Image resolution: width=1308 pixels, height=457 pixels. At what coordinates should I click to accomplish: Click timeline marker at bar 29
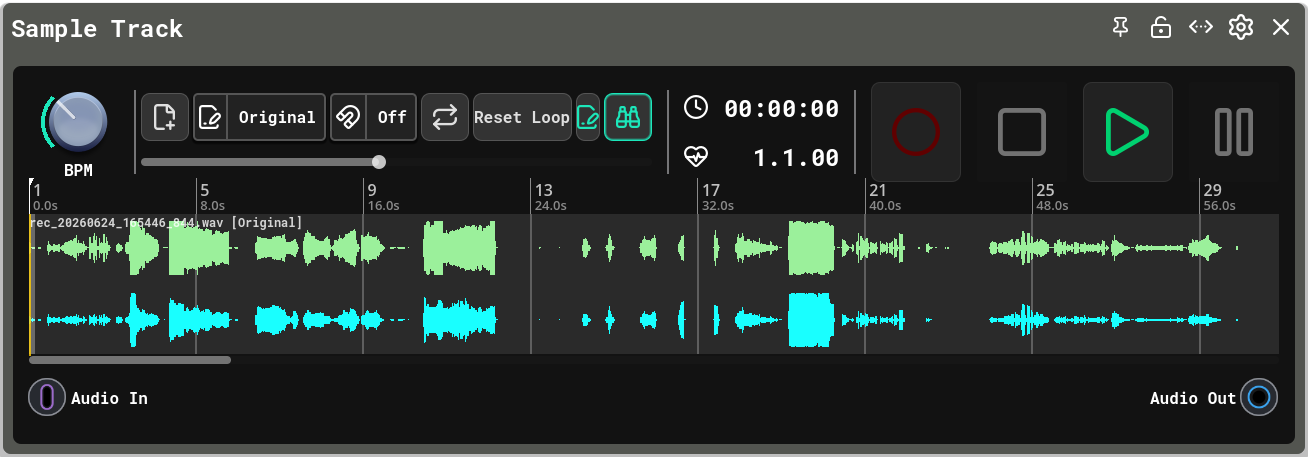[1212, 190]
